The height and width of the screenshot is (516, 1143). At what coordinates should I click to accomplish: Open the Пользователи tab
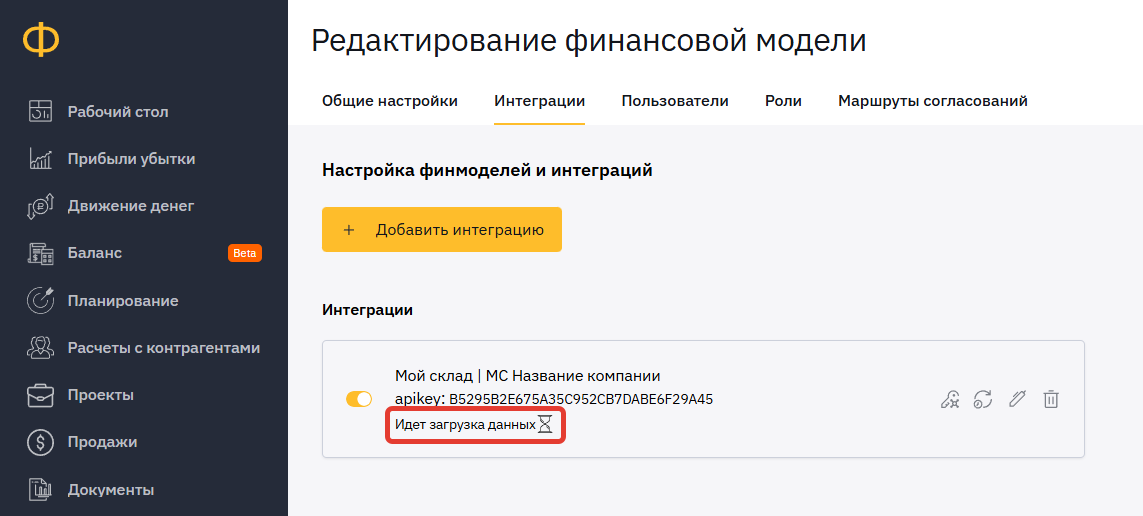(675, 101)
